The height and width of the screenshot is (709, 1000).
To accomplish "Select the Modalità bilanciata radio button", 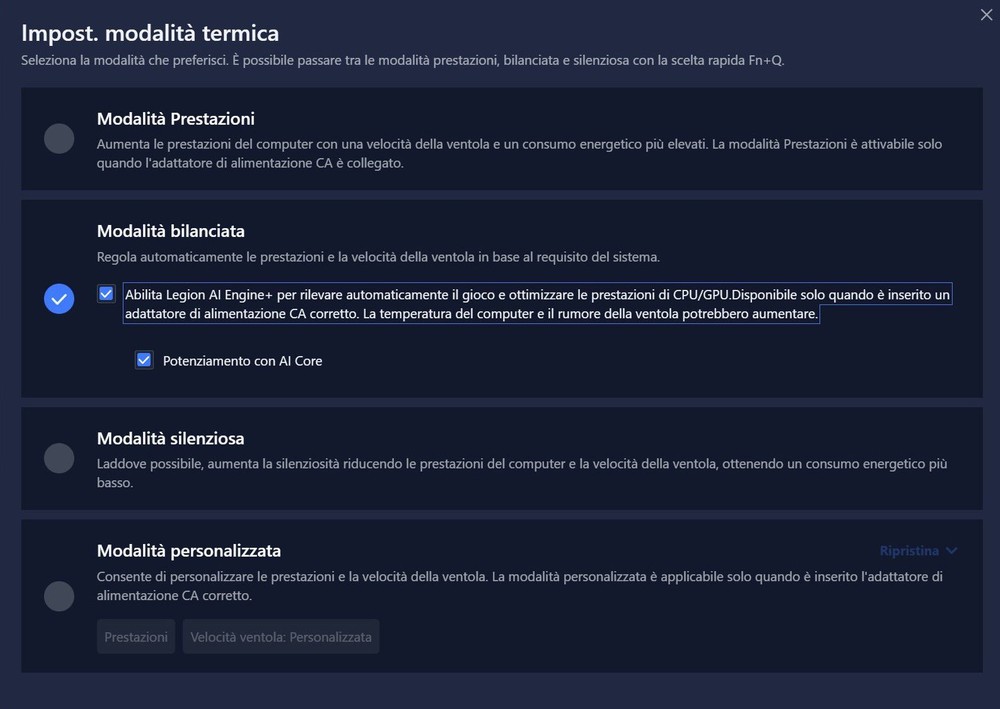I will click(59, 299).
